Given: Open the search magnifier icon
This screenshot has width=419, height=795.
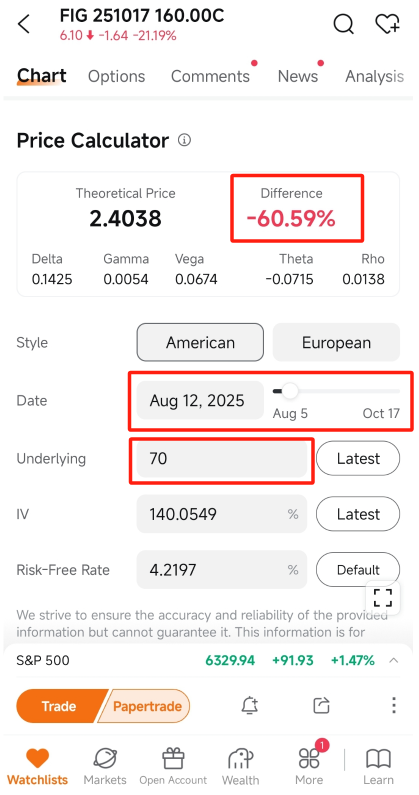Looking at the screenshot, I should tap(343, 23).
